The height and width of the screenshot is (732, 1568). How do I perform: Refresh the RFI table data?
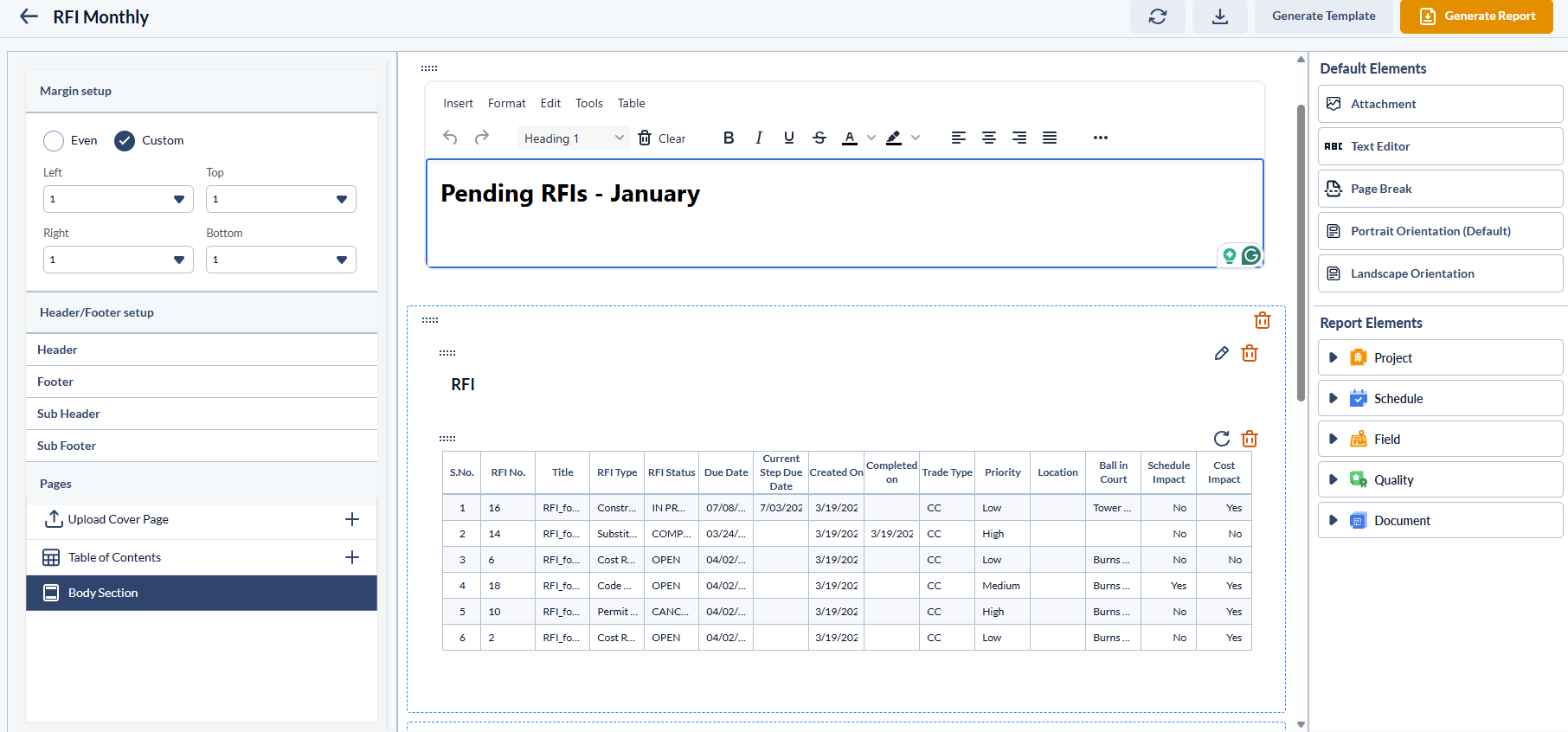click(1222, 439)
